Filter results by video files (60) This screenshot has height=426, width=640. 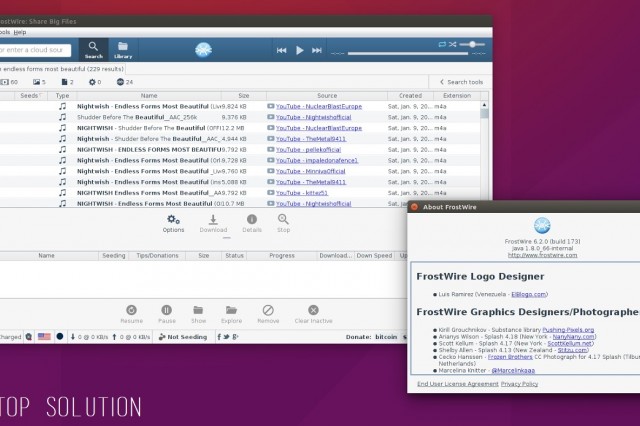point(9,82)
